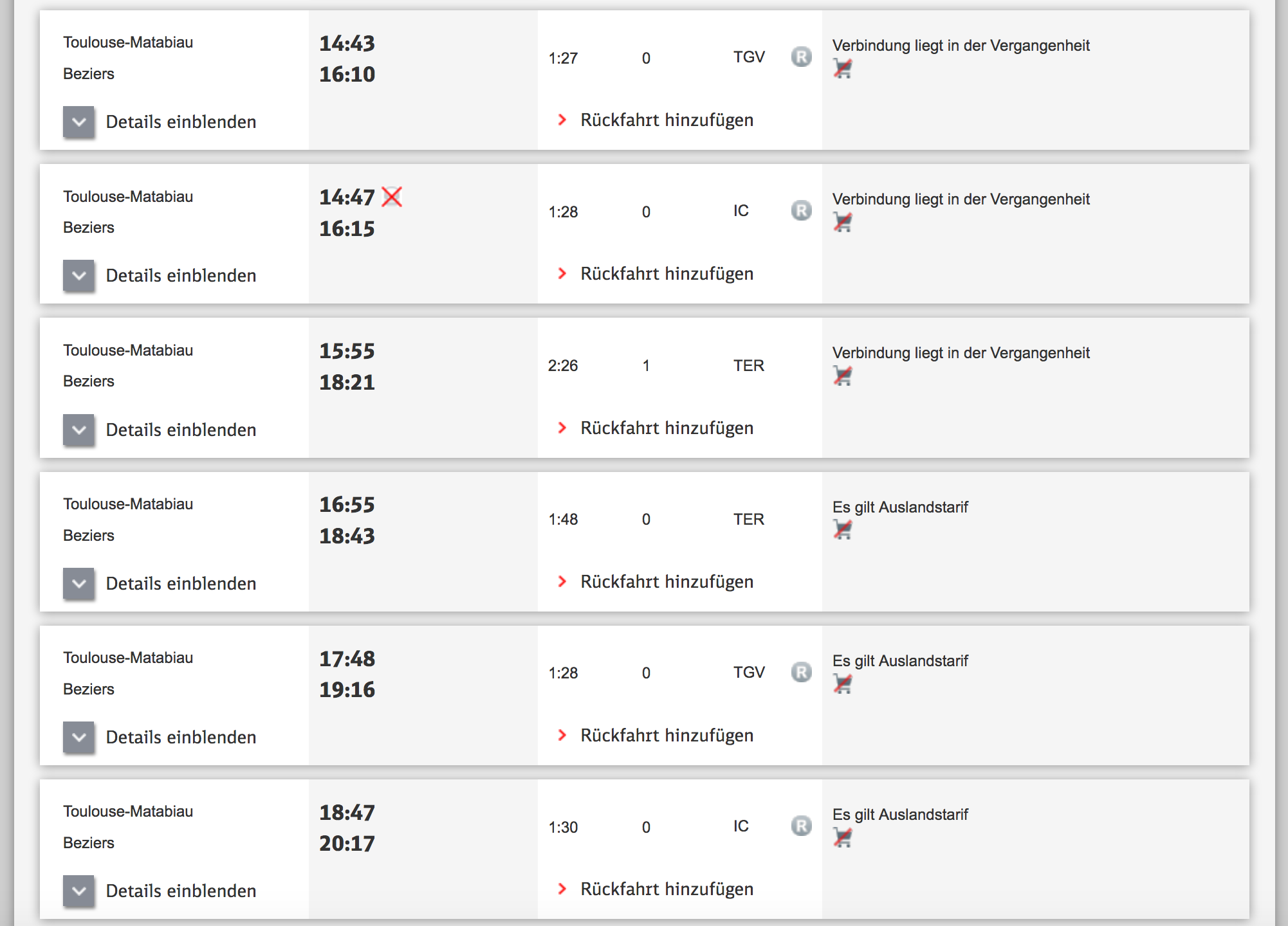Click the reservation R icon on 14:43 TGV

point(801,57)
